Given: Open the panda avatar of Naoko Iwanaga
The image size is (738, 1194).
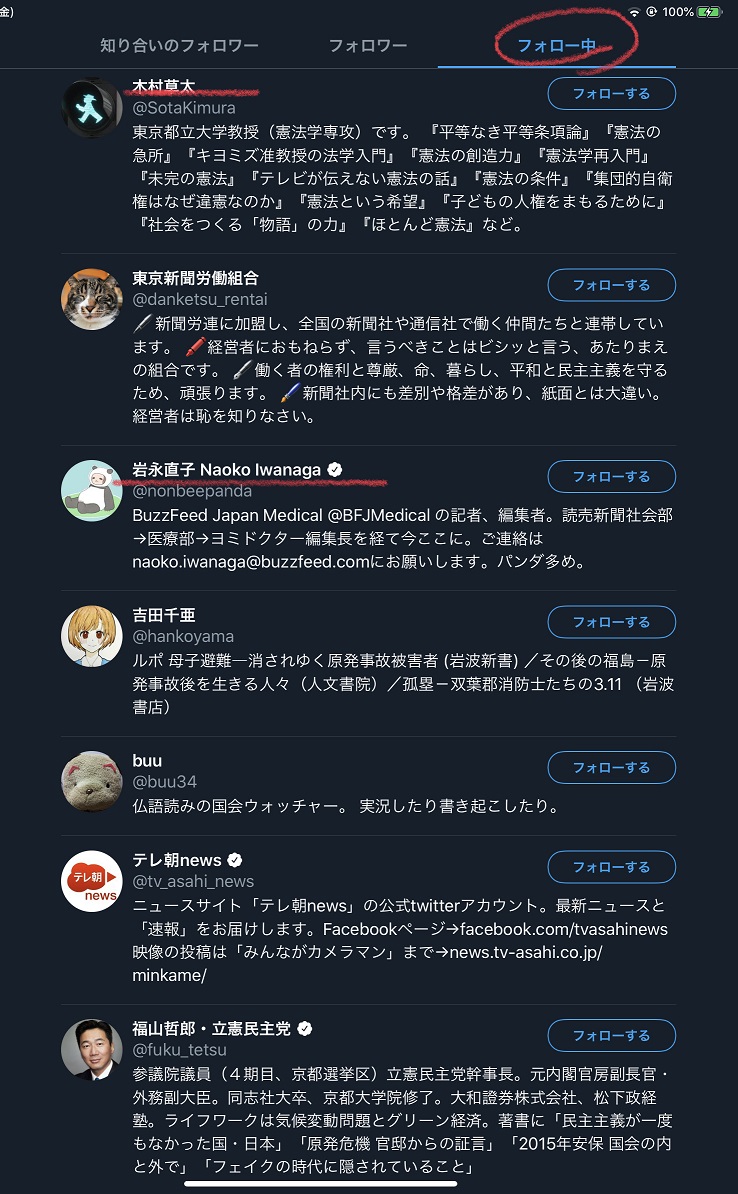Looking at the screenshot, I should [91, 490].
